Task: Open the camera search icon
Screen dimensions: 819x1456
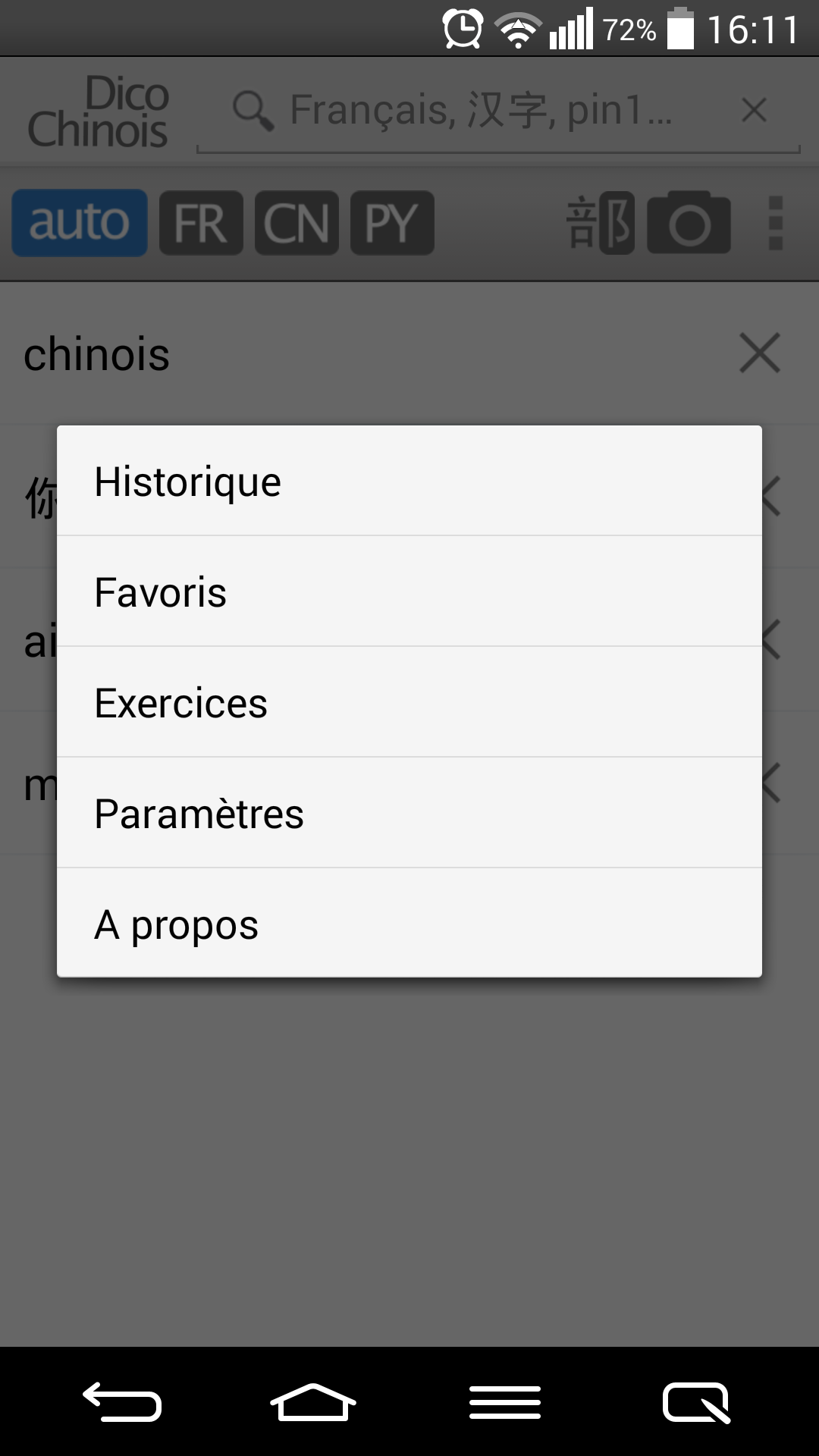Action: click(689, 222)
